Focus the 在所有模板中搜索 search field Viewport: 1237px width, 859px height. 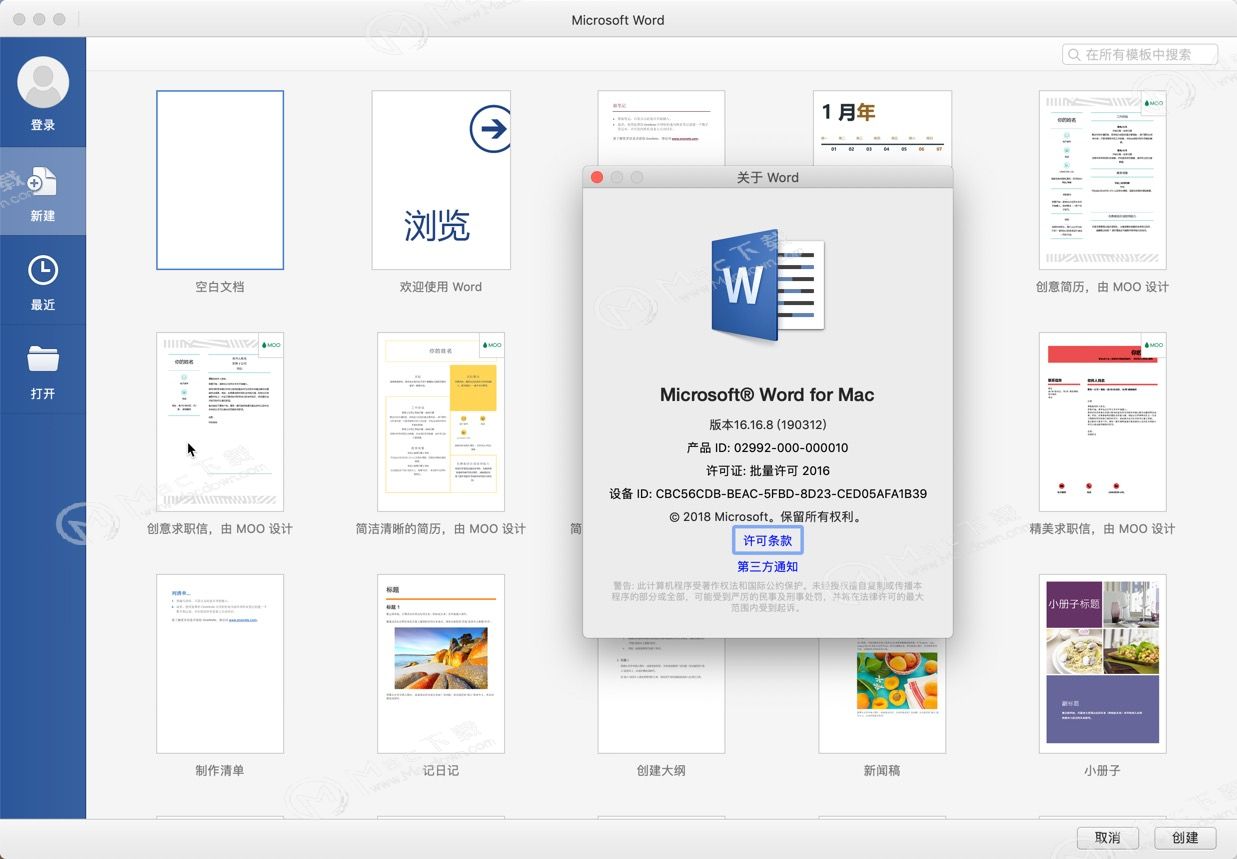pos(1140,55)
